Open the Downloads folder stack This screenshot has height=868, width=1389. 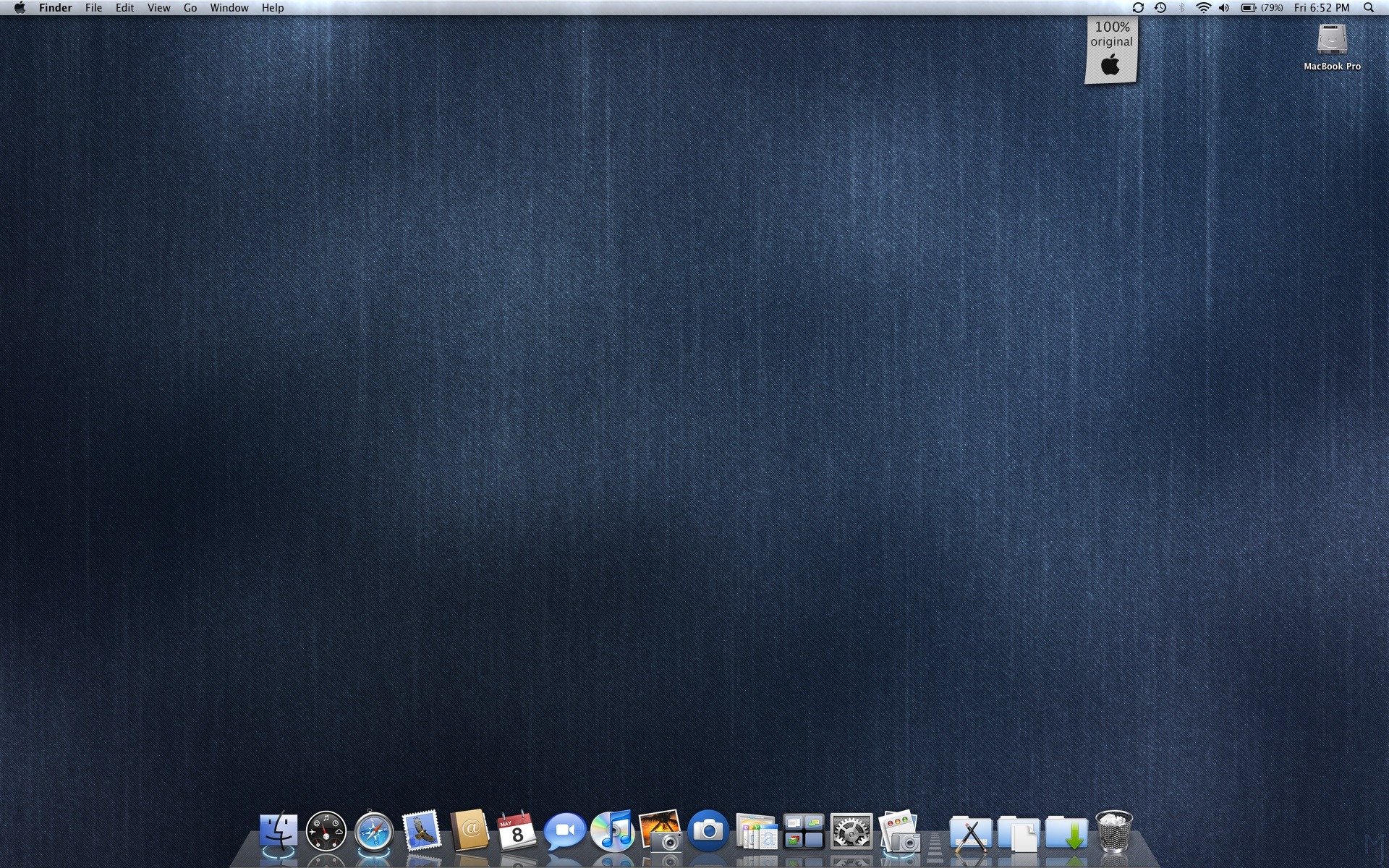[x=1066, y=833]
